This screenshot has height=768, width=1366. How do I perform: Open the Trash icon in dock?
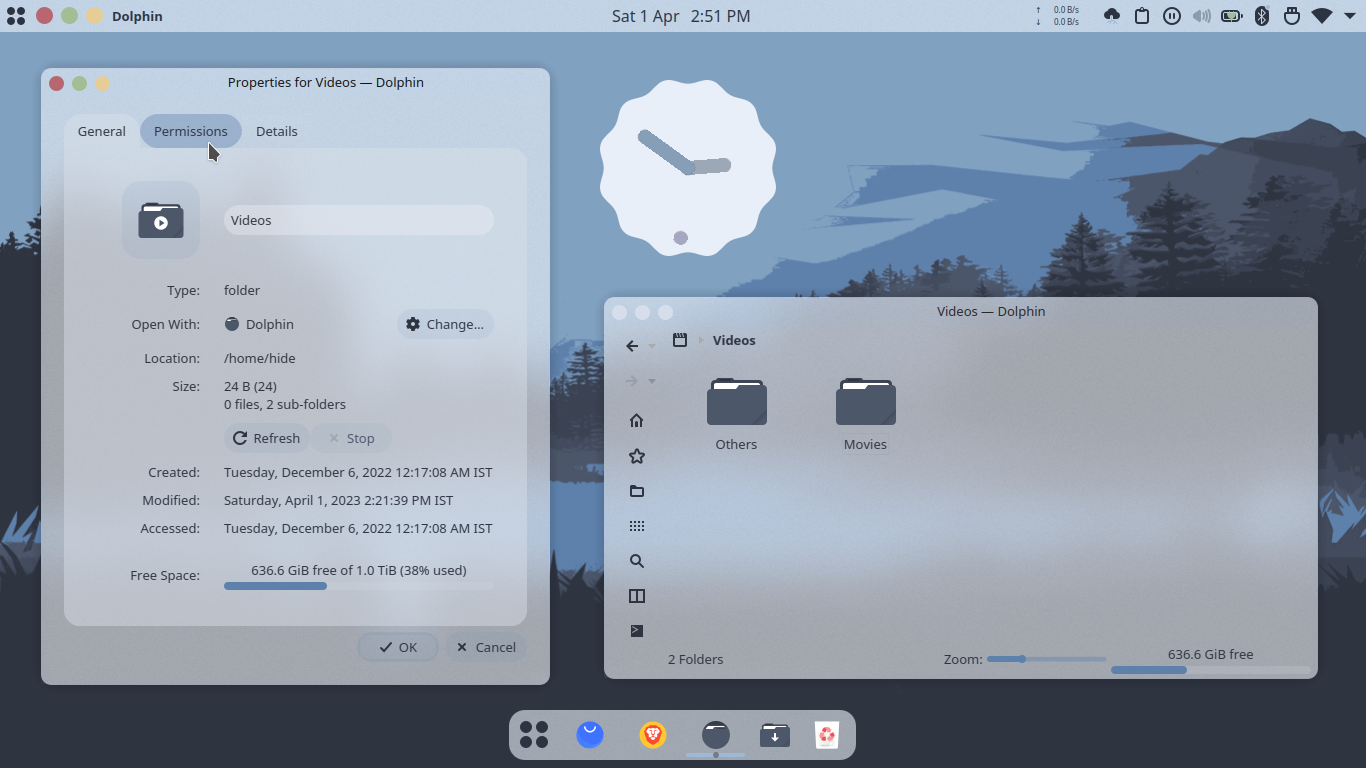[x=826, y=735]
